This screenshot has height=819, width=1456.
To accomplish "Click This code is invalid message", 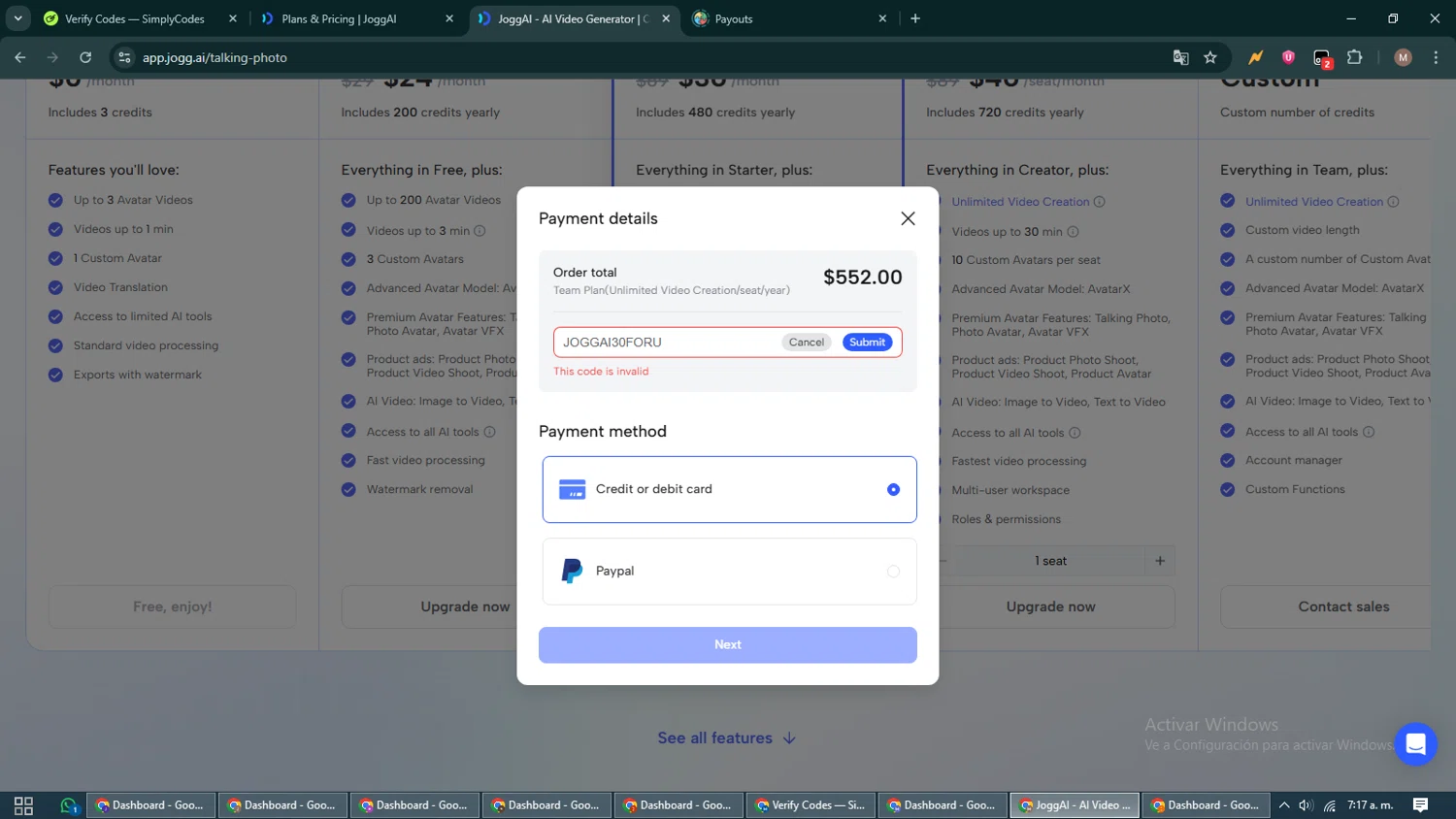I will (x=601, y=372).
